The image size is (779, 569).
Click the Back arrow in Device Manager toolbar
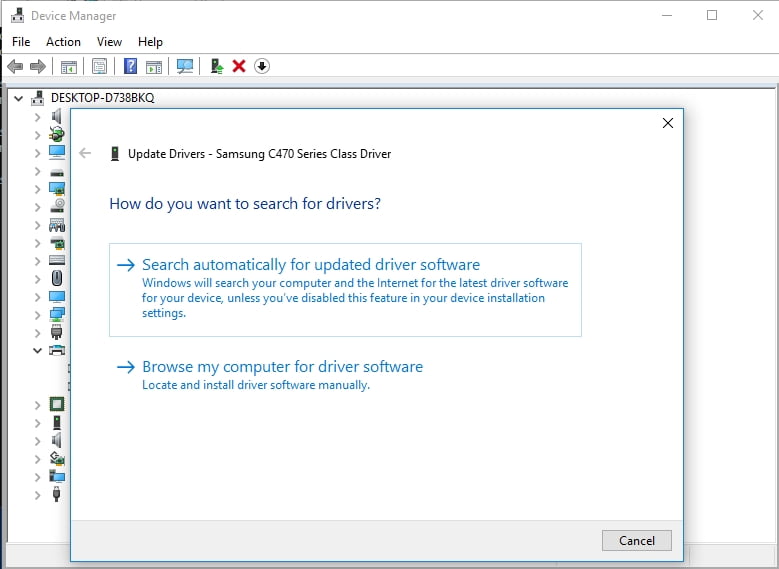pos(14,66)
